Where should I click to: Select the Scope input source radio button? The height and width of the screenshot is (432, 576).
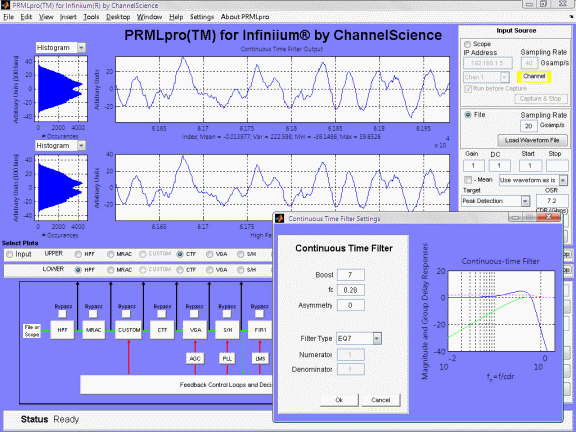[467, 44]
